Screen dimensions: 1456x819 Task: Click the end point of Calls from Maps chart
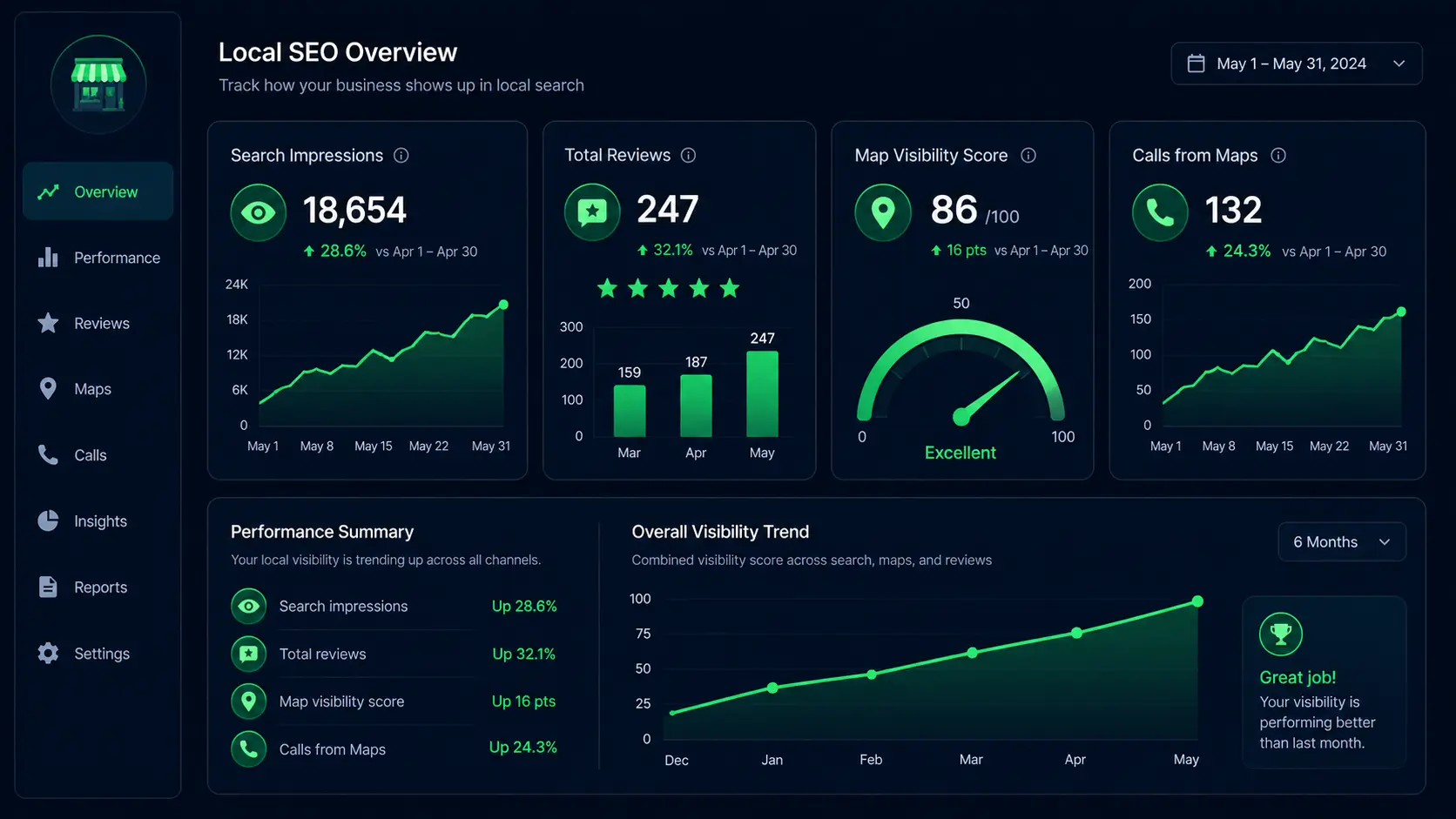(1401, 312)
